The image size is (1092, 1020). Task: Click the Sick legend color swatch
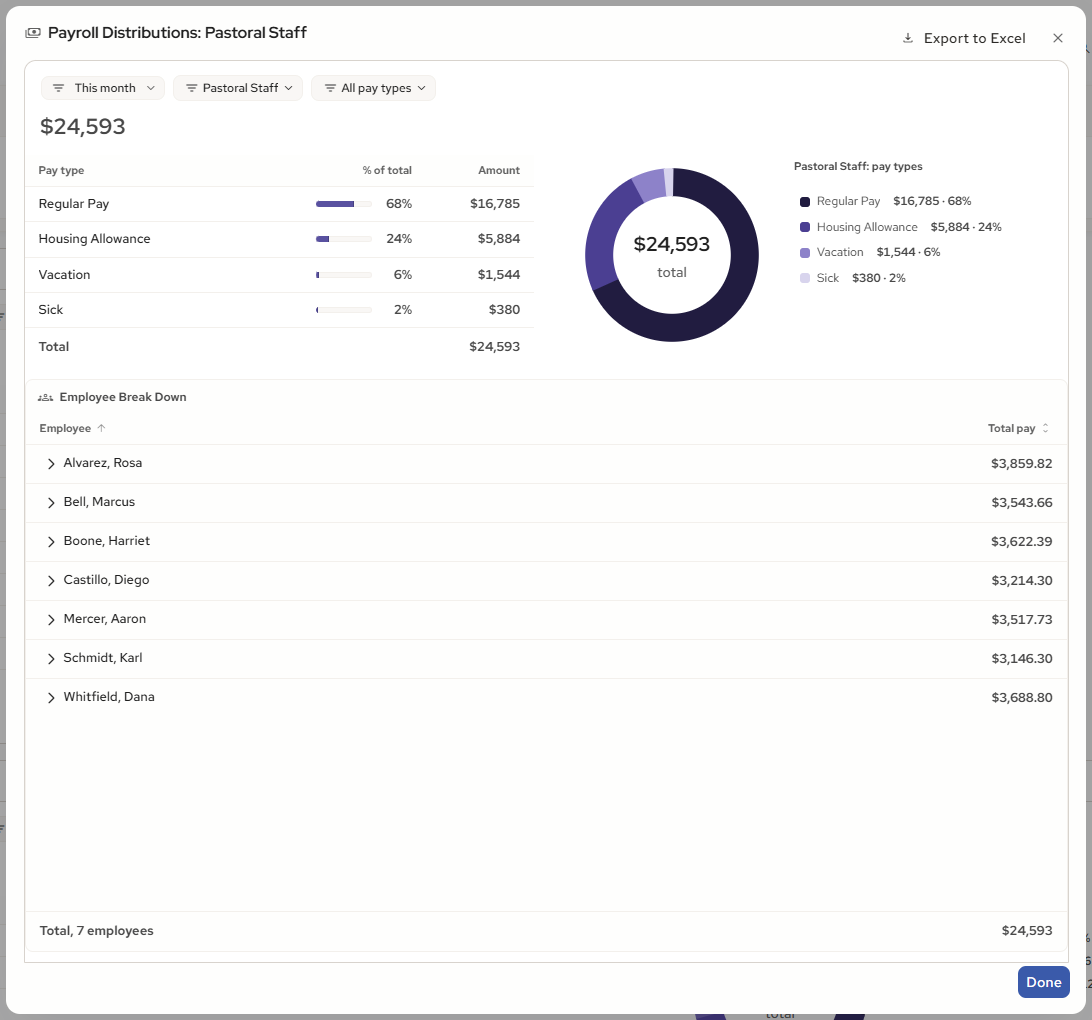tap(805, 278)
